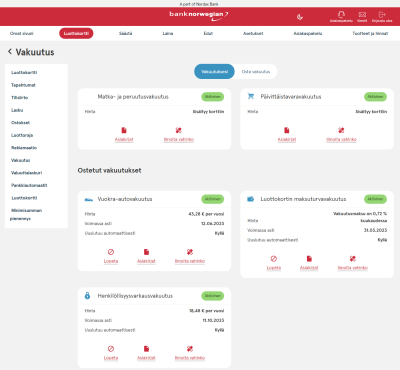Image resolution: width=400 pixels, height=370 pixels.
Task: Click the Vuokra-autovakuutus card title
Action: [125, 199]
